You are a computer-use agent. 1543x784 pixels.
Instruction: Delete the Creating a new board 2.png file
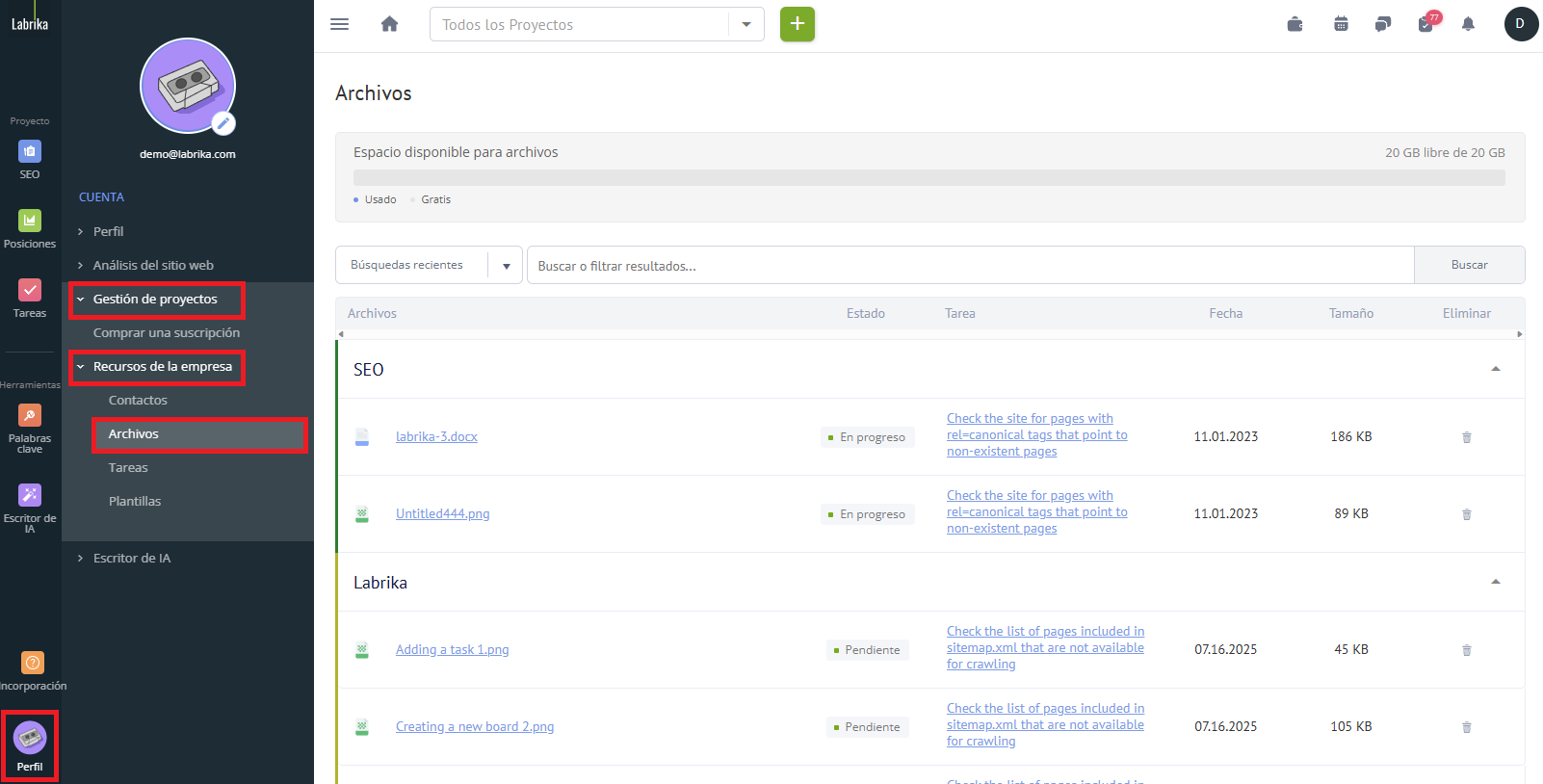(x=1467, y=727)
